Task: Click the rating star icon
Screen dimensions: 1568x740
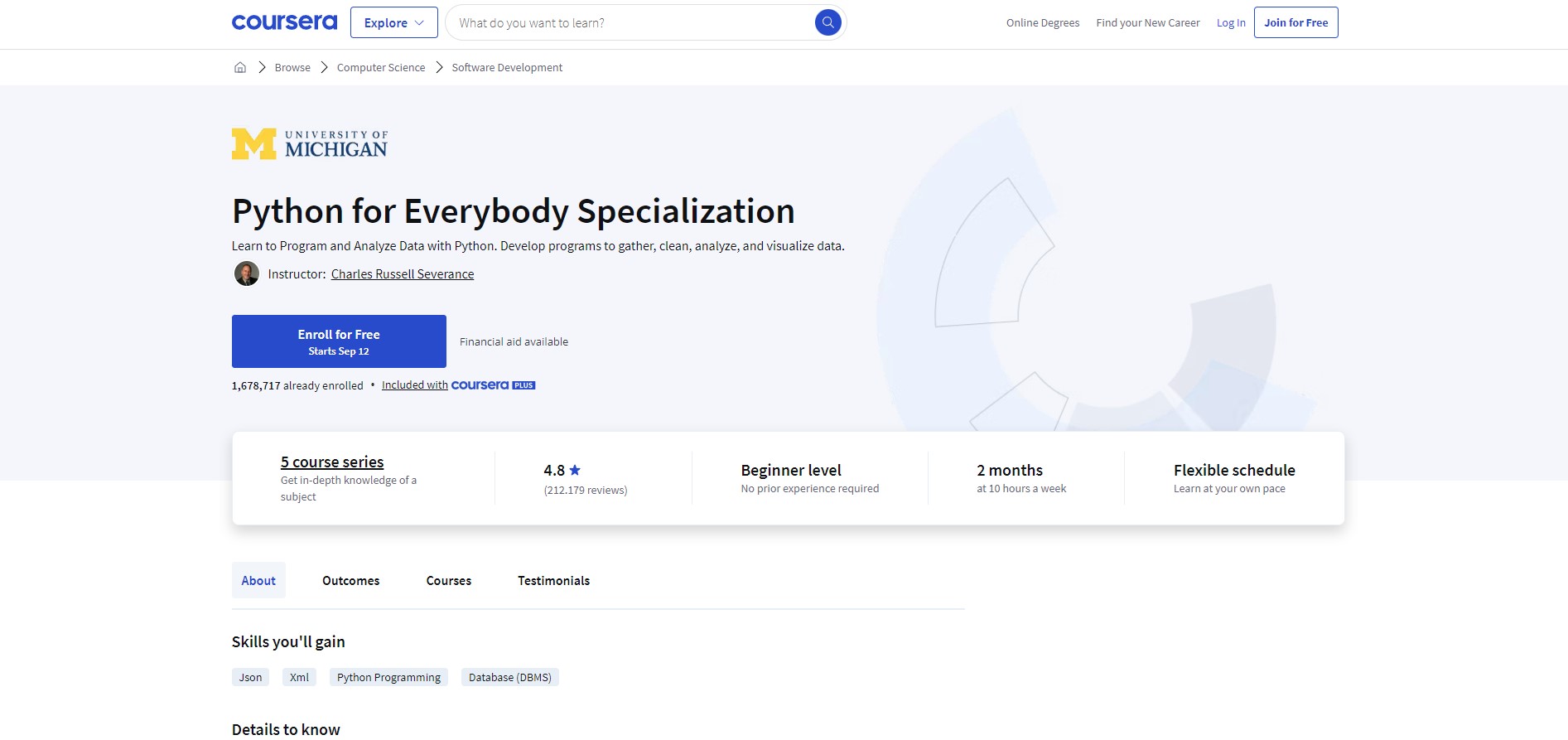Action: coord(575,470)
